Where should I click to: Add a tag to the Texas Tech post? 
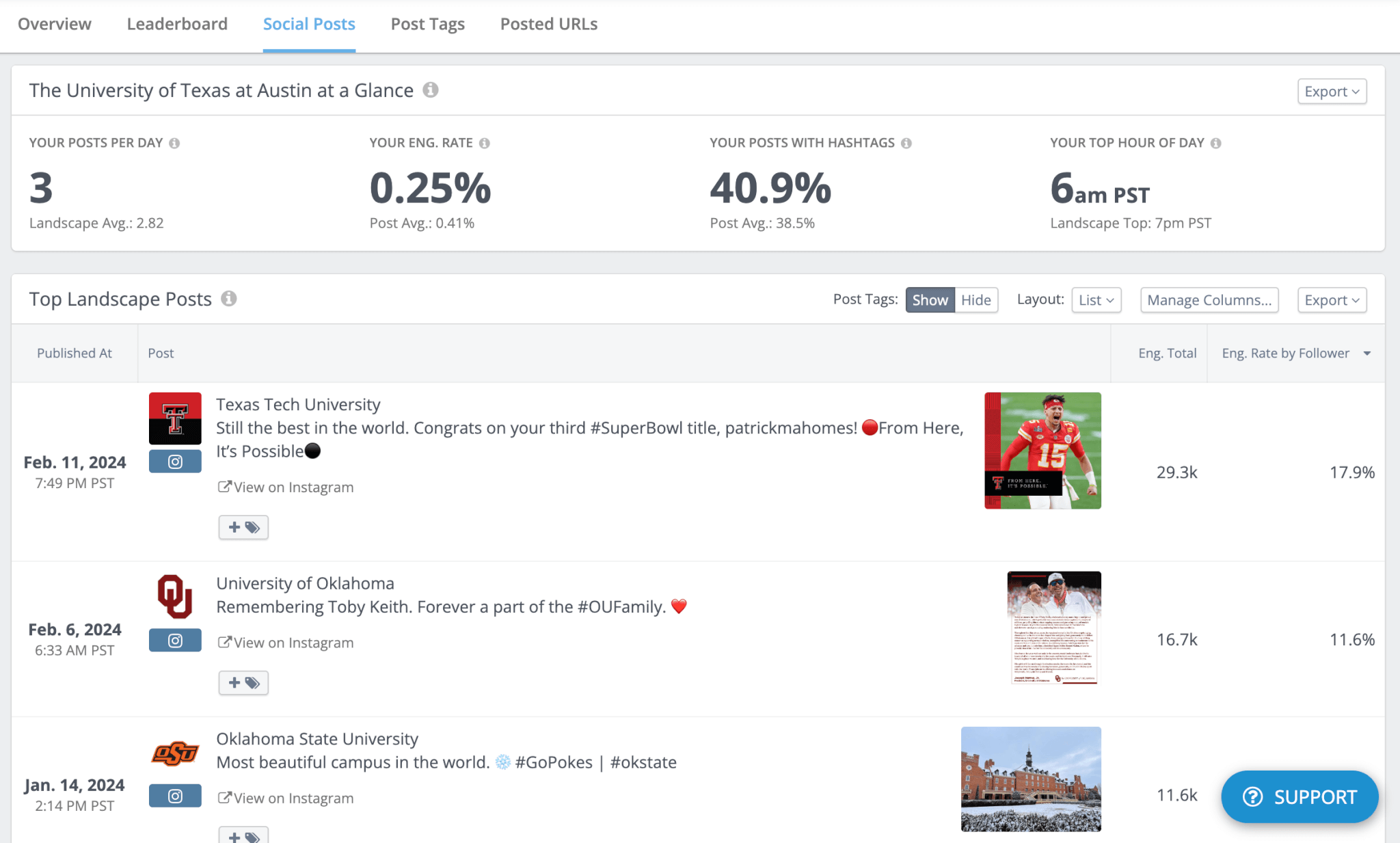pyautogui.click(x=243, y=527)
